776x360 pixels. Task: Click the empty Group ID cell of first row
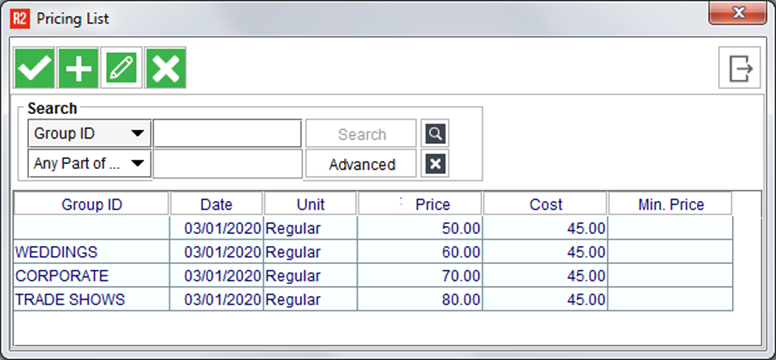click(x=92, y=228)
